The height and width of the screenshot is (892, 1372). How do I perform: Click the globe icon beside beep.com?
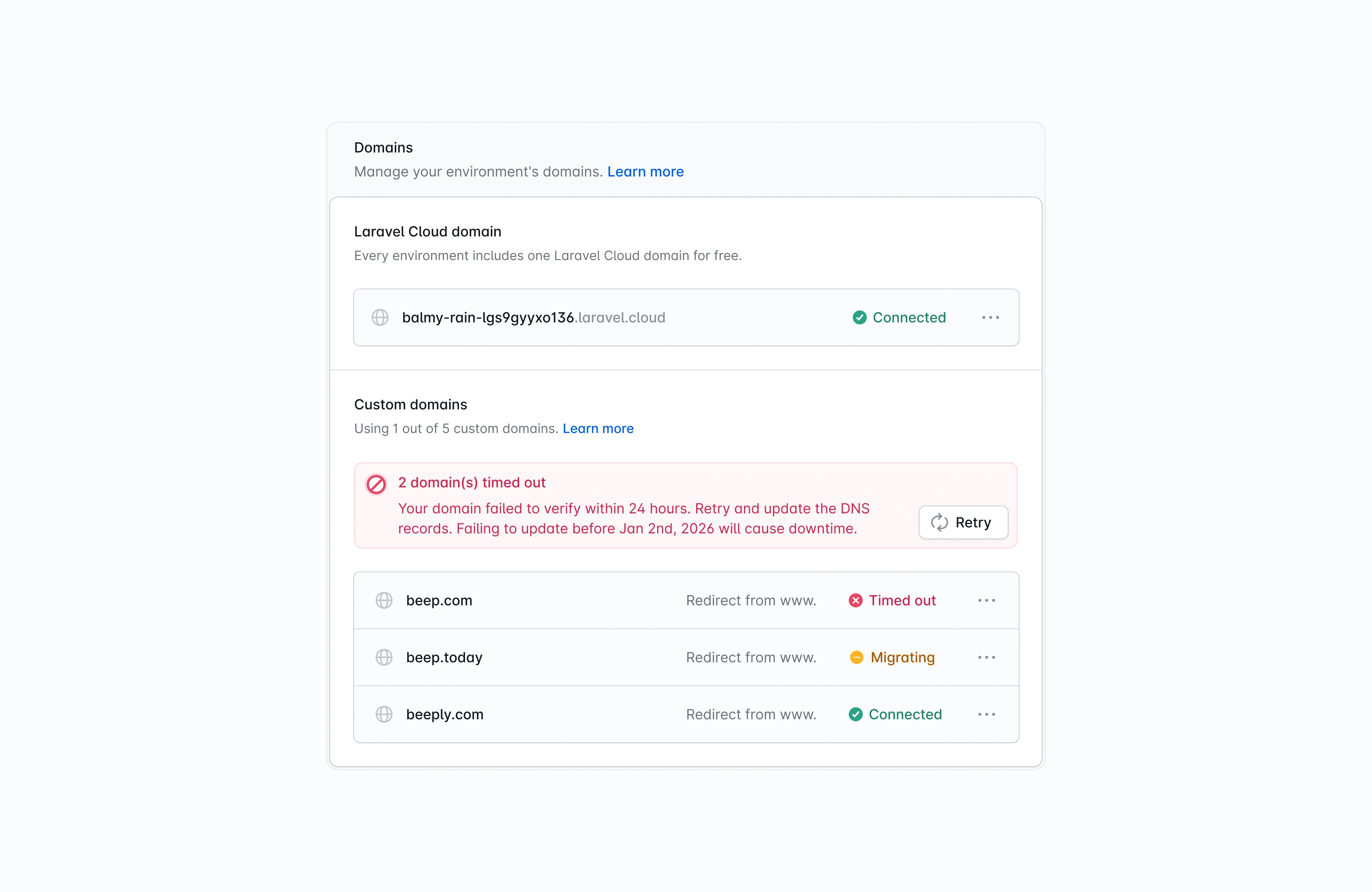[384, 600]
